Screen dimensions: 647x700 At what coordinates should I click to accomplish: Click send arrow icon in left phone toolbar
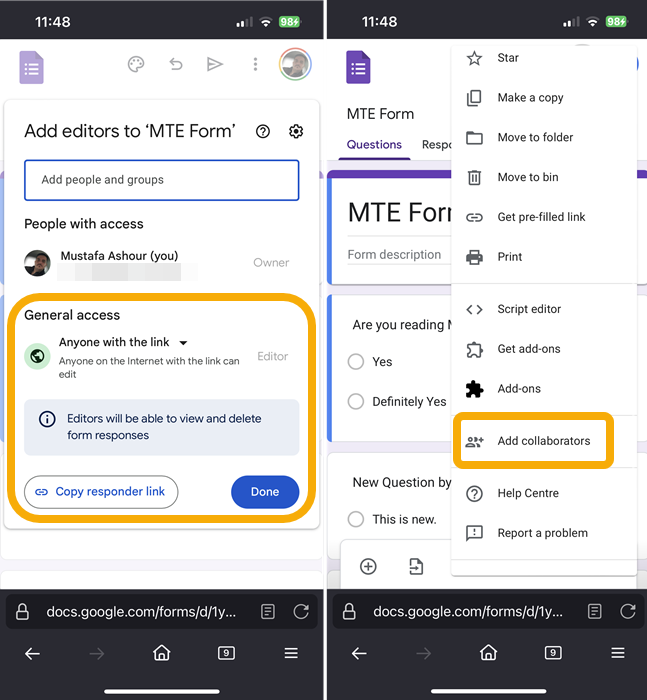[215, 65]
